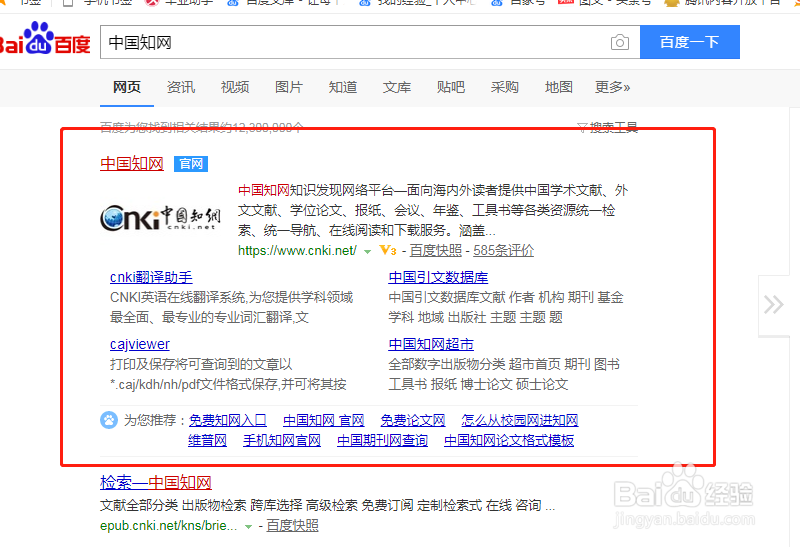Open recommended link 维普网
This screenshot has width=800, height=547.
click(207, 440)
